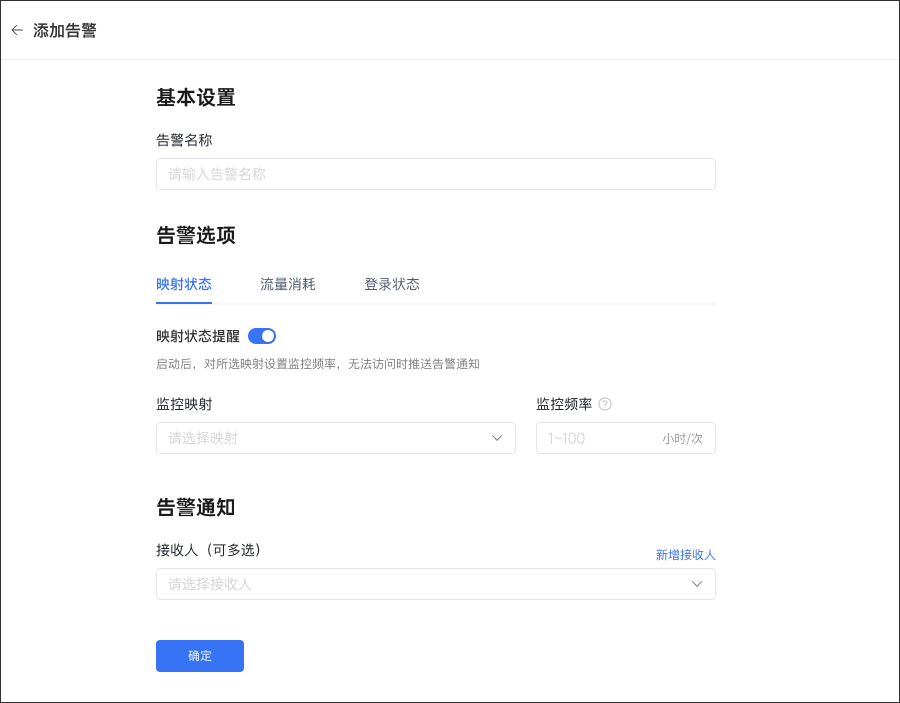Click the back arrow beside 添加告警

[17, 30]
